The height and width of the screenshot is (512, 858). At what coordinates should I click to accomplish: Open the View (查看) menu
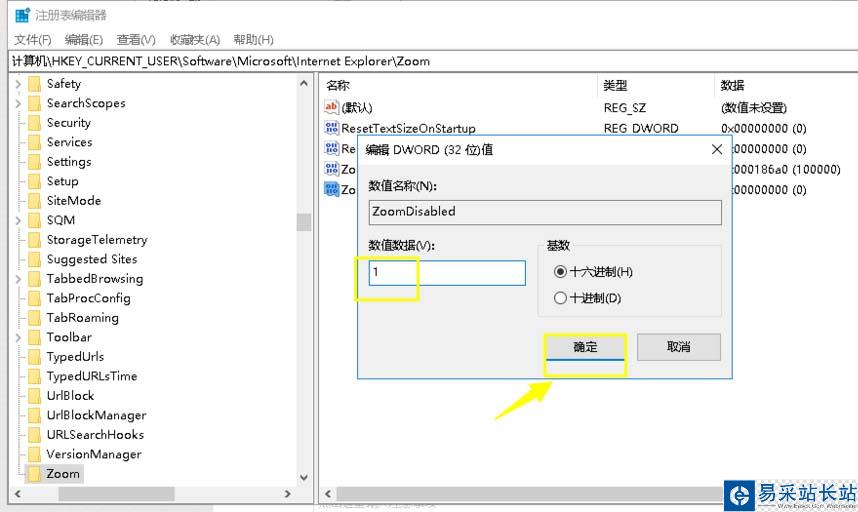(x=136, y=39)
